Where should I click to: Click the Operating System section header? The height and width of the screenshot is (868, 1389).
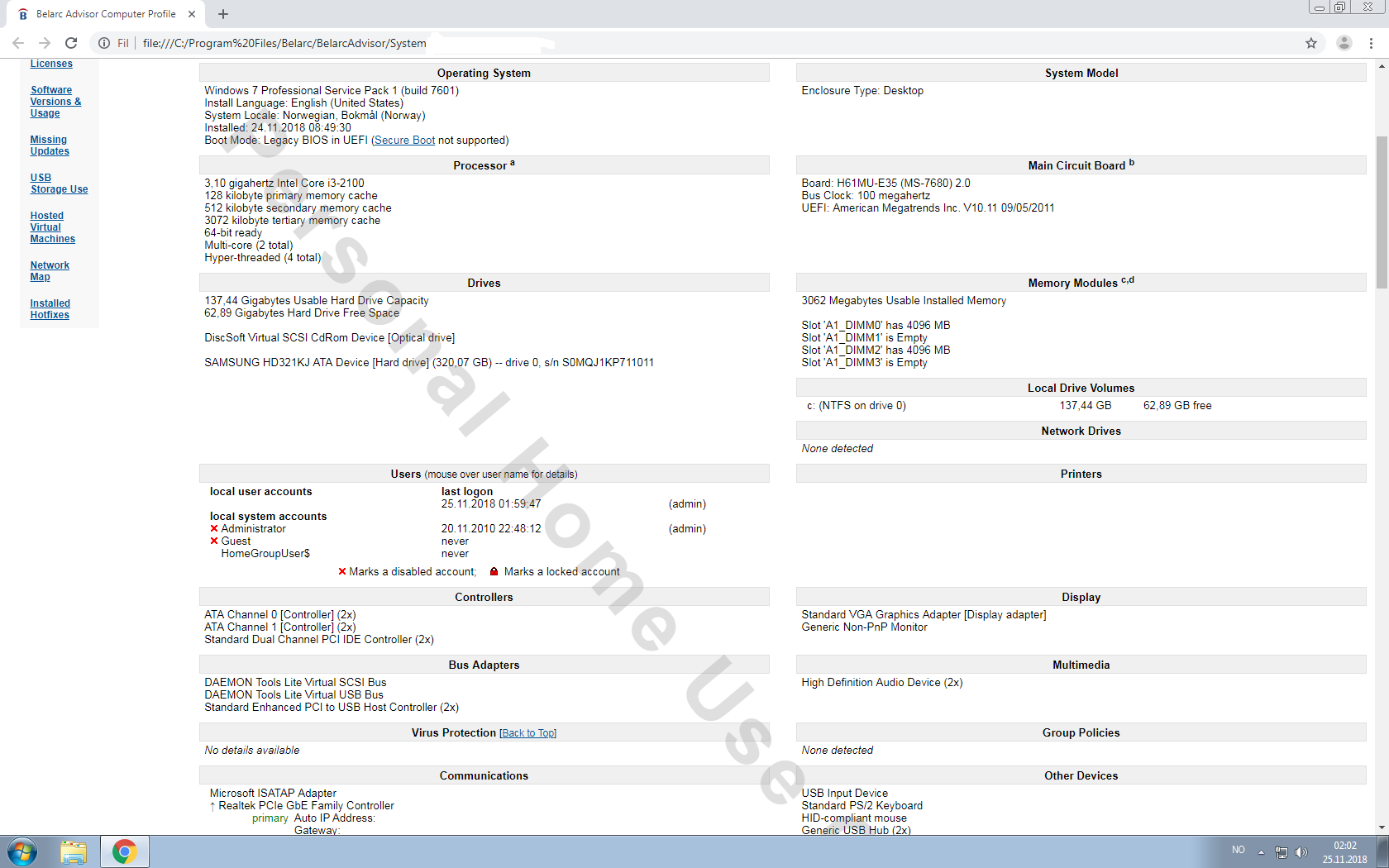[x=484, y=73]
